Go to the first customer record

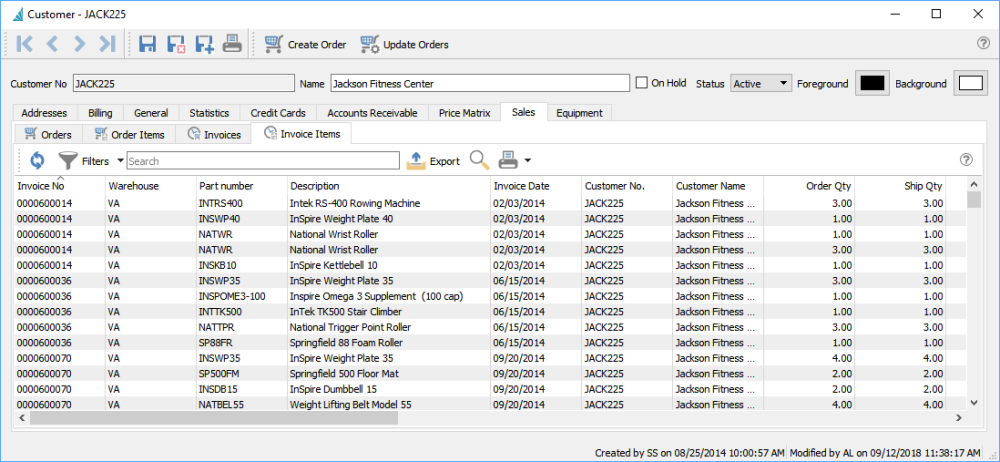(x=25, y=44)
